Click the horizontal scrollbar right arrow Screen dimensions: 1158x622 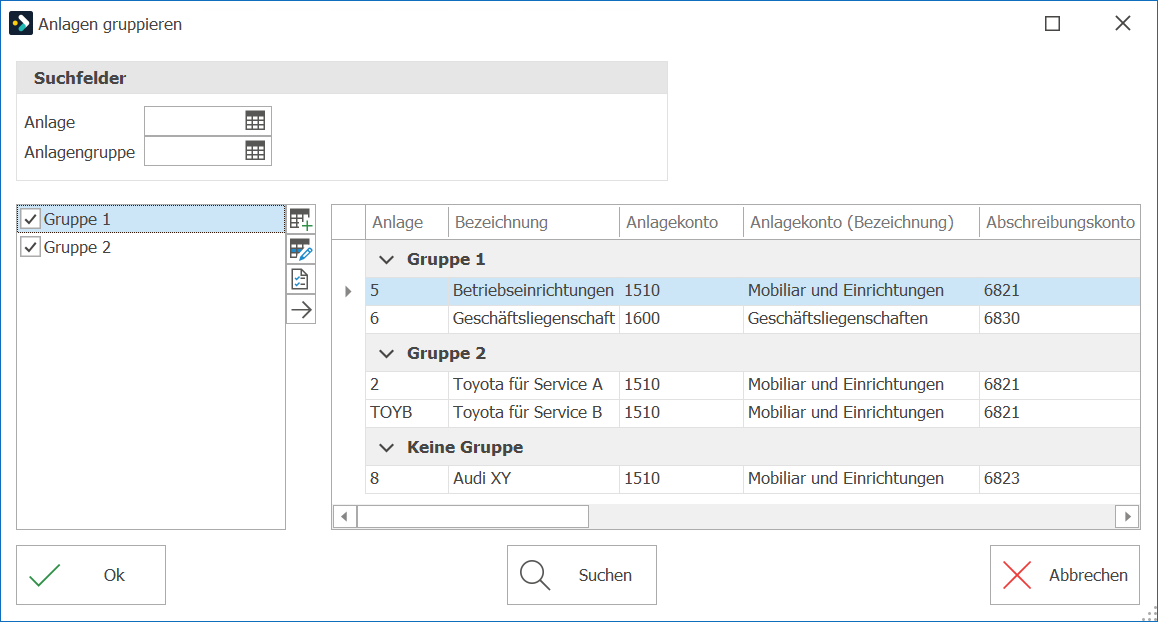(1127, 516)
